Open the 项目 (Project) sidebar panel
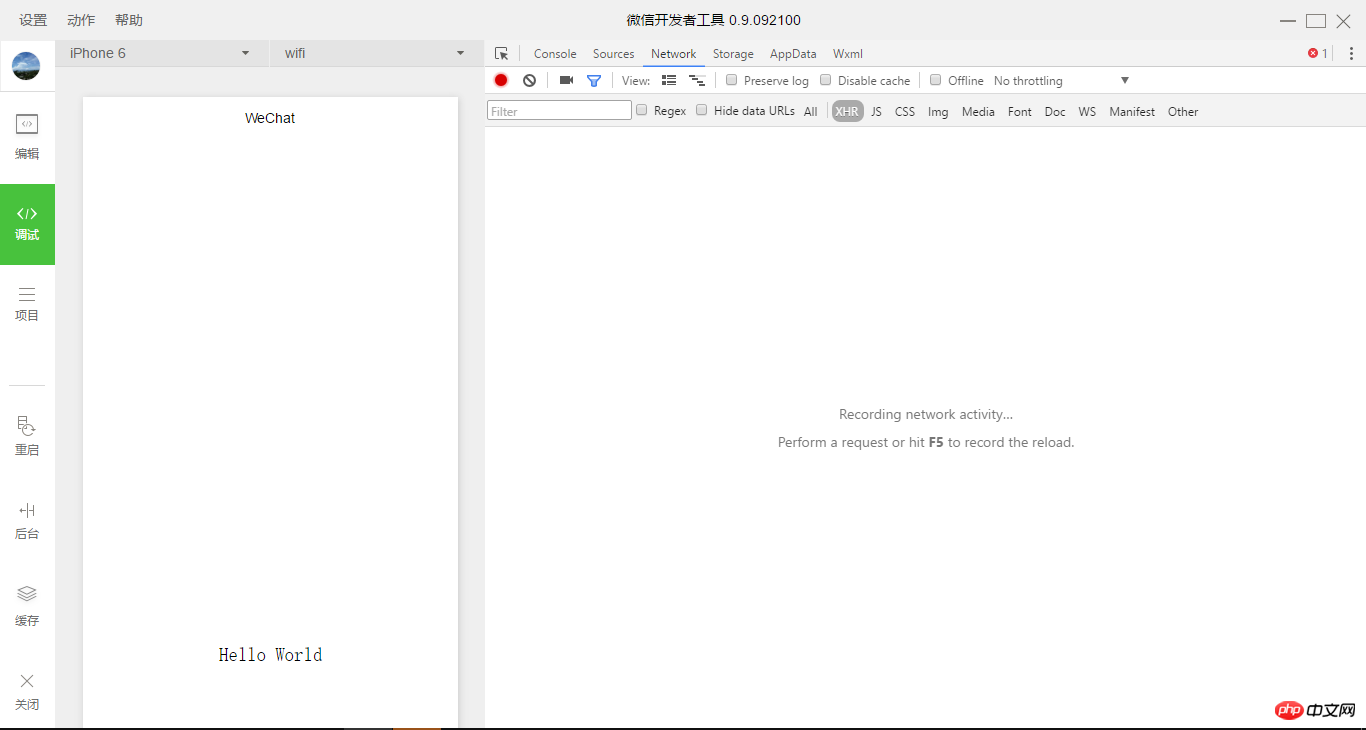Image resolution: width=1366 pixels, height=730 pixels. pos(27,304)
